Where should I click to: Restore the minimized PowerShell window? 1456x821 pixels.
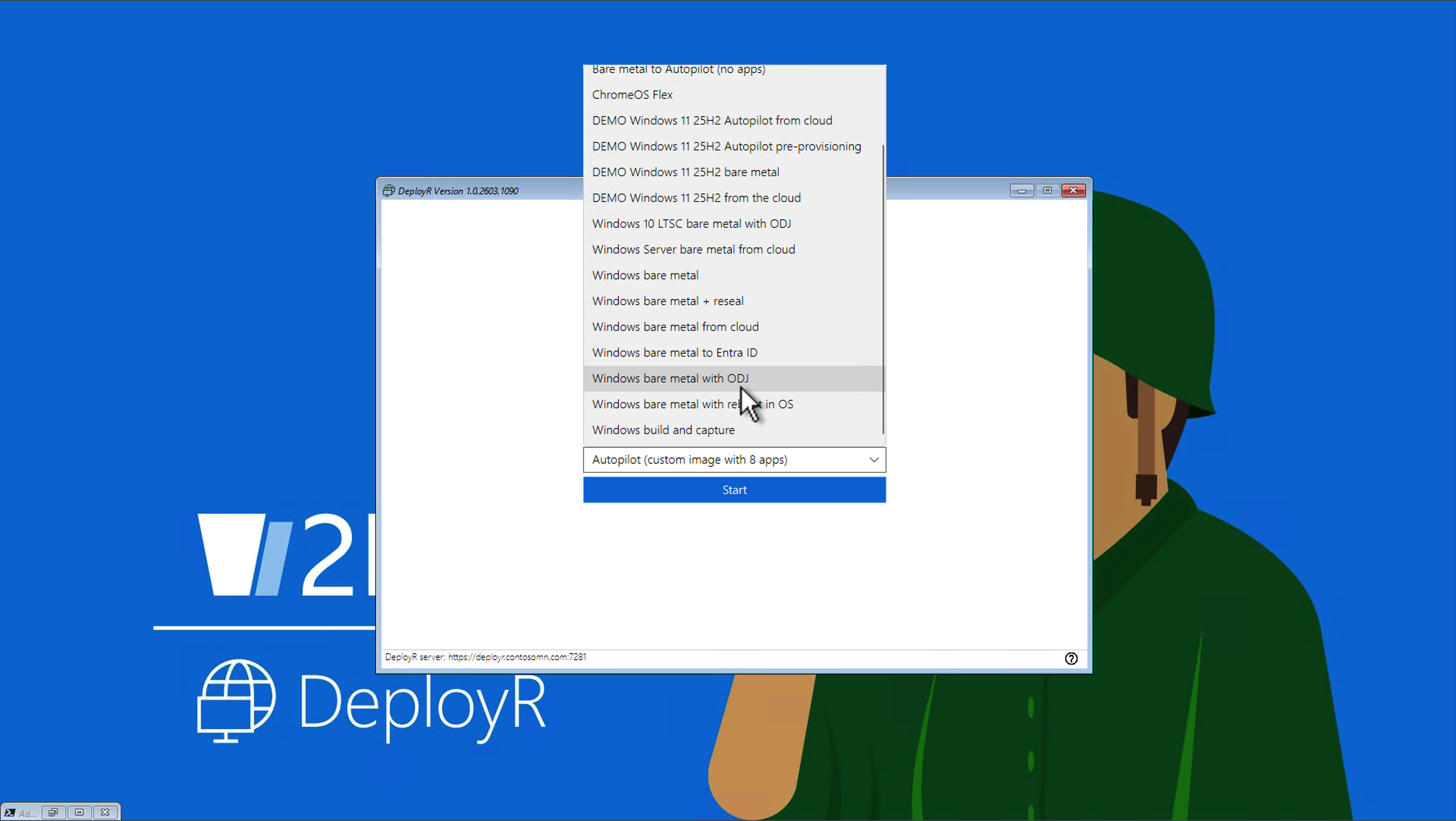[53, 813]
